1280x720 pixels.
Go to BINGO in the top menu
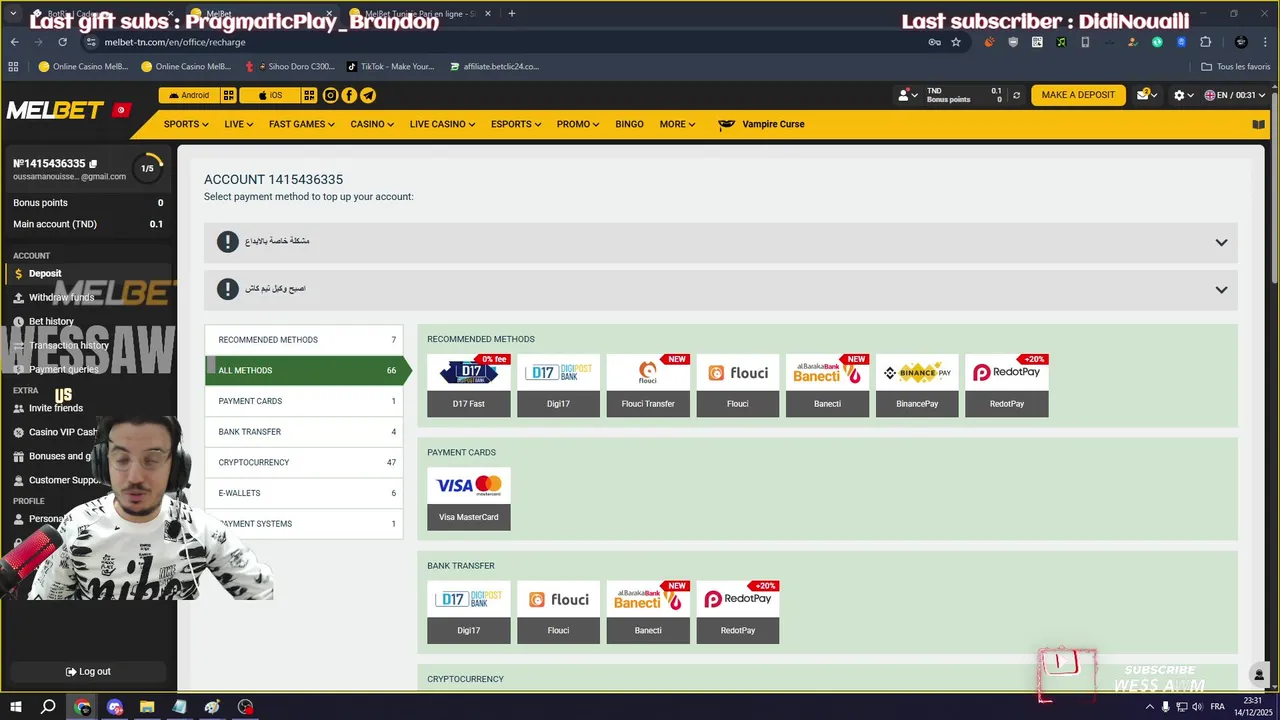coord(629,124)
